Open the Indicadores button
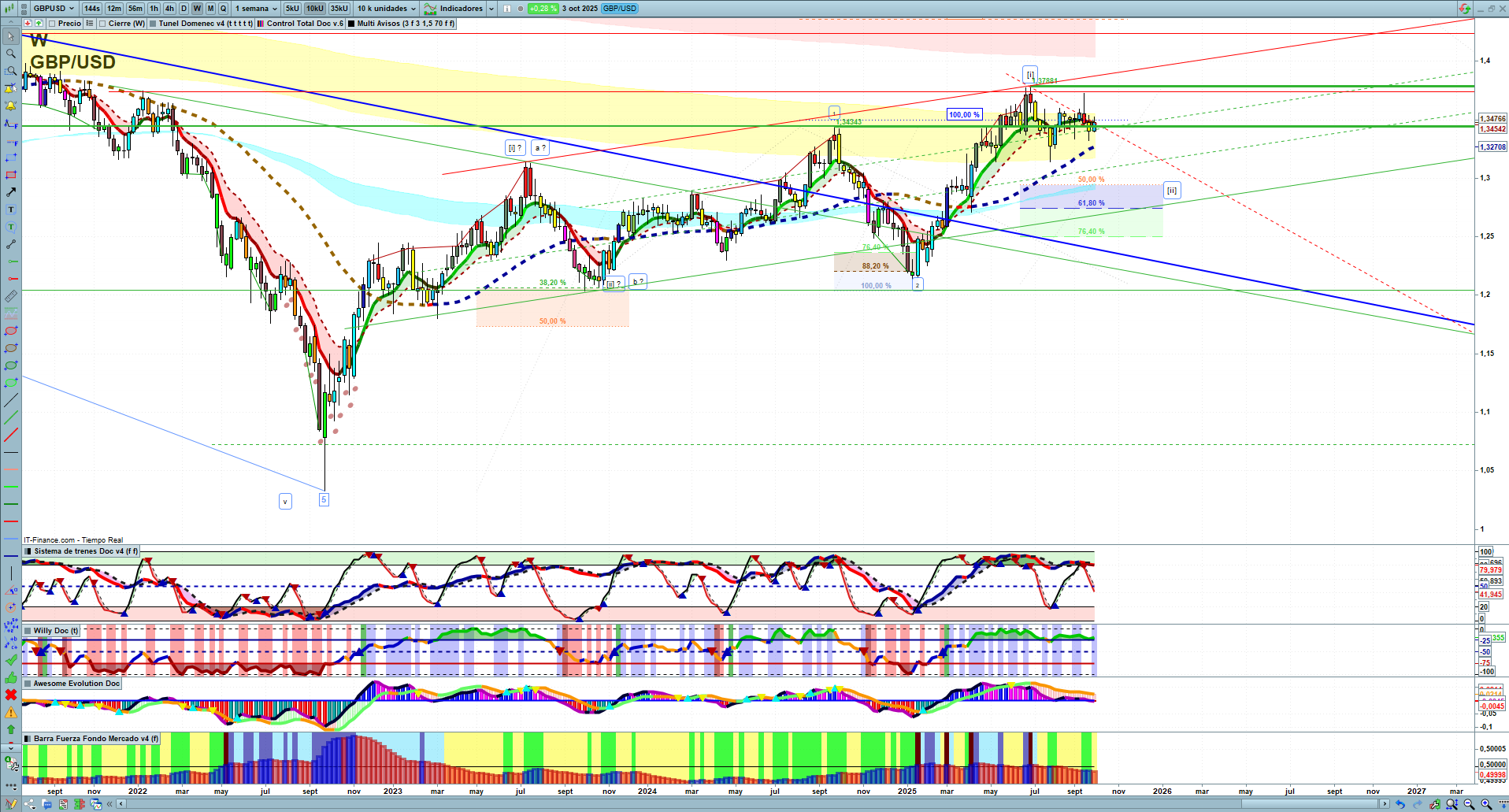 [x=454, y=9]
